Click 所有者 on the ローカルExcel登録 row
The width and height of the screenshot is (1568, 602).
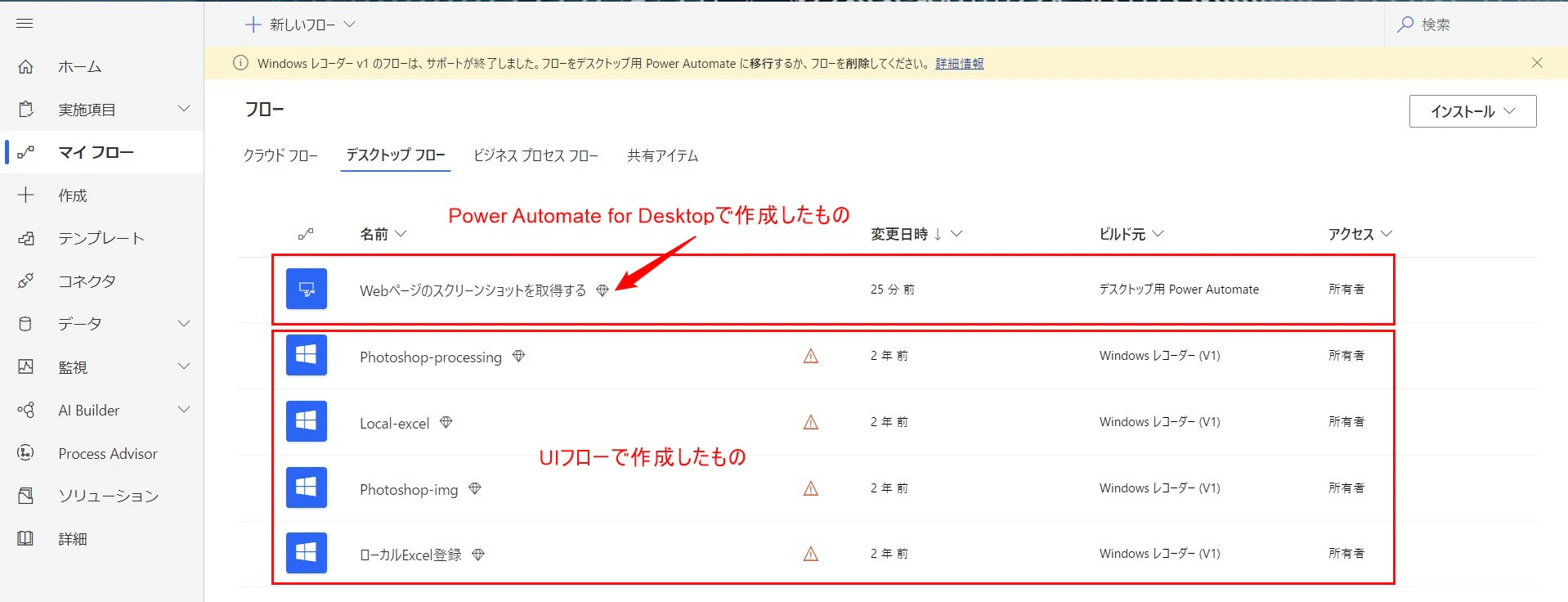(x=1346, y=554)
